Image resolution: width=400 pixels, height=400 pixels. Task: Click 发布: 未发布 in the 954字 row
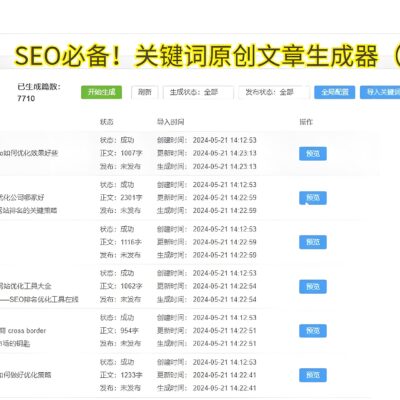coord(120,343)
